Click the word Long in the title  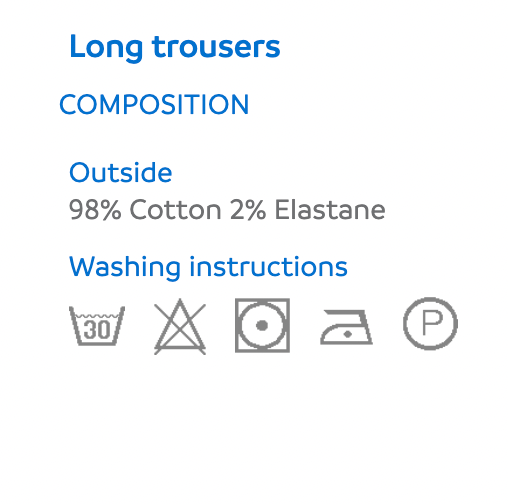click(x=106, y=48)
